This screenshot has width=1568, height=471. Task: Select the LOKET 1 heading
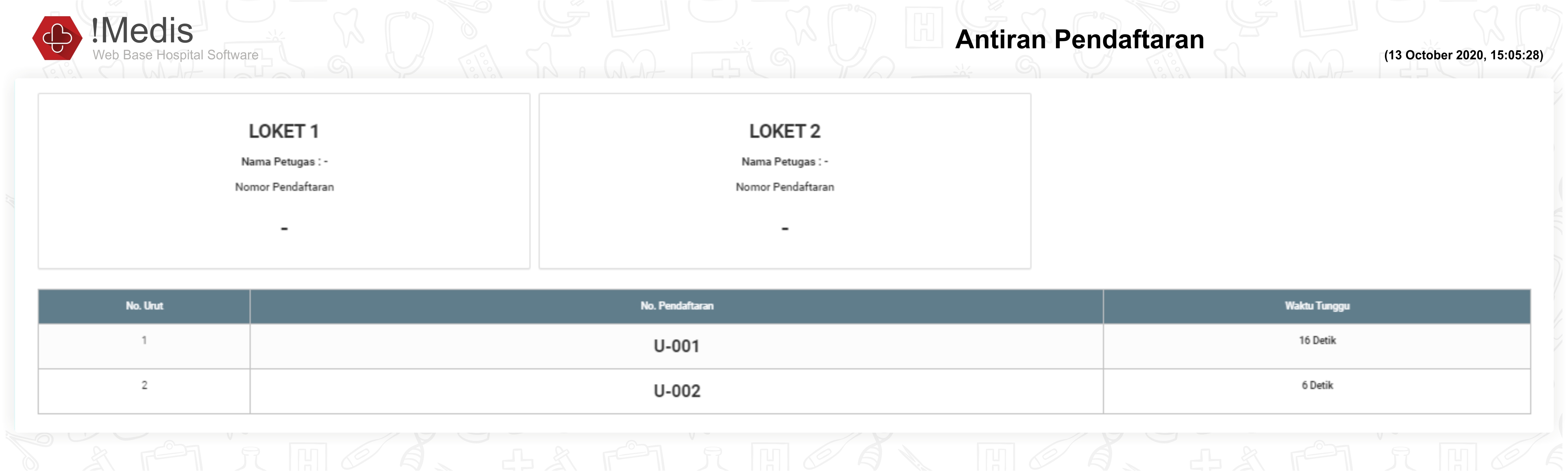tap(284, 132)
